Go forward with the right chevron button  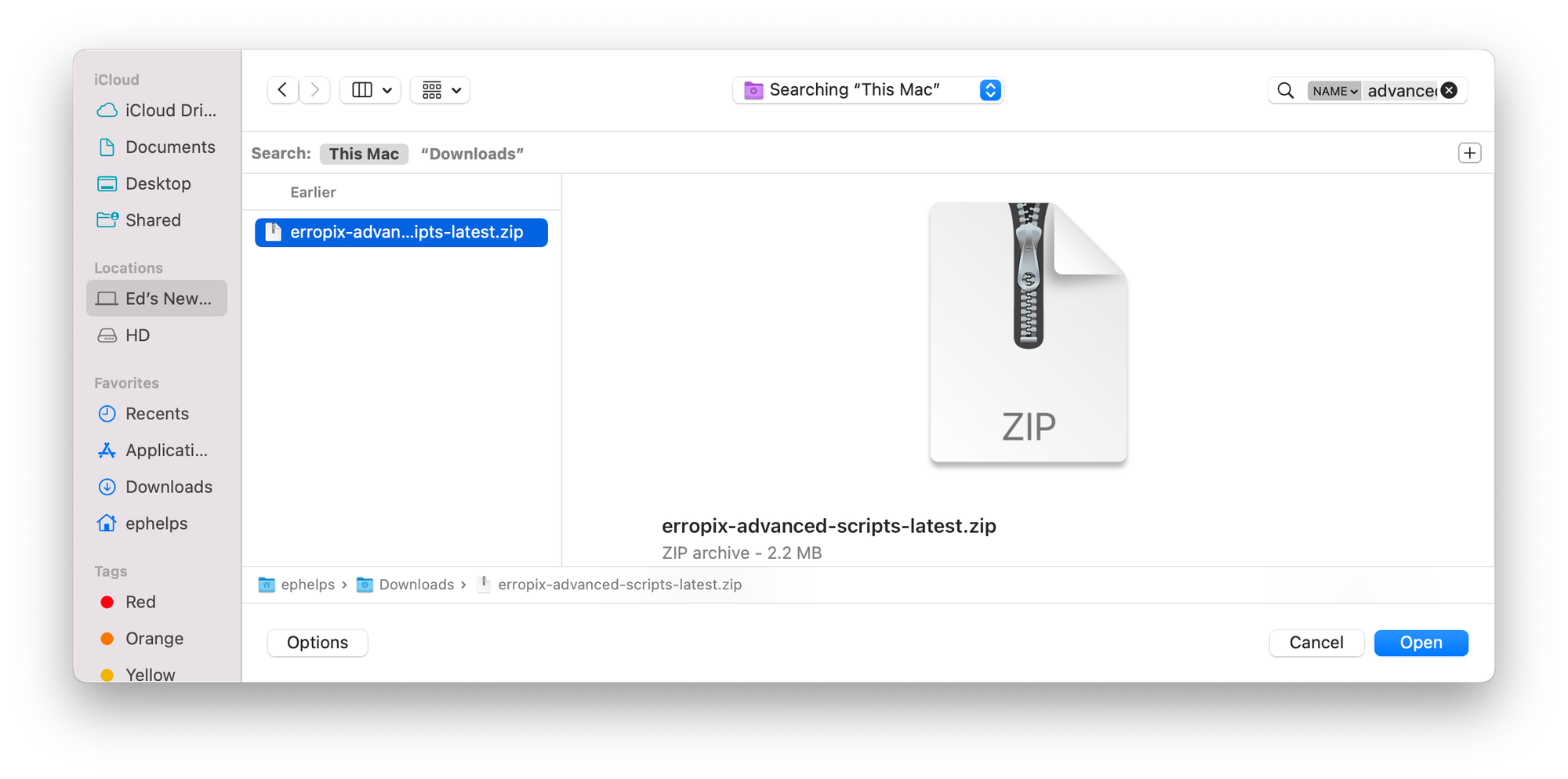314,90
